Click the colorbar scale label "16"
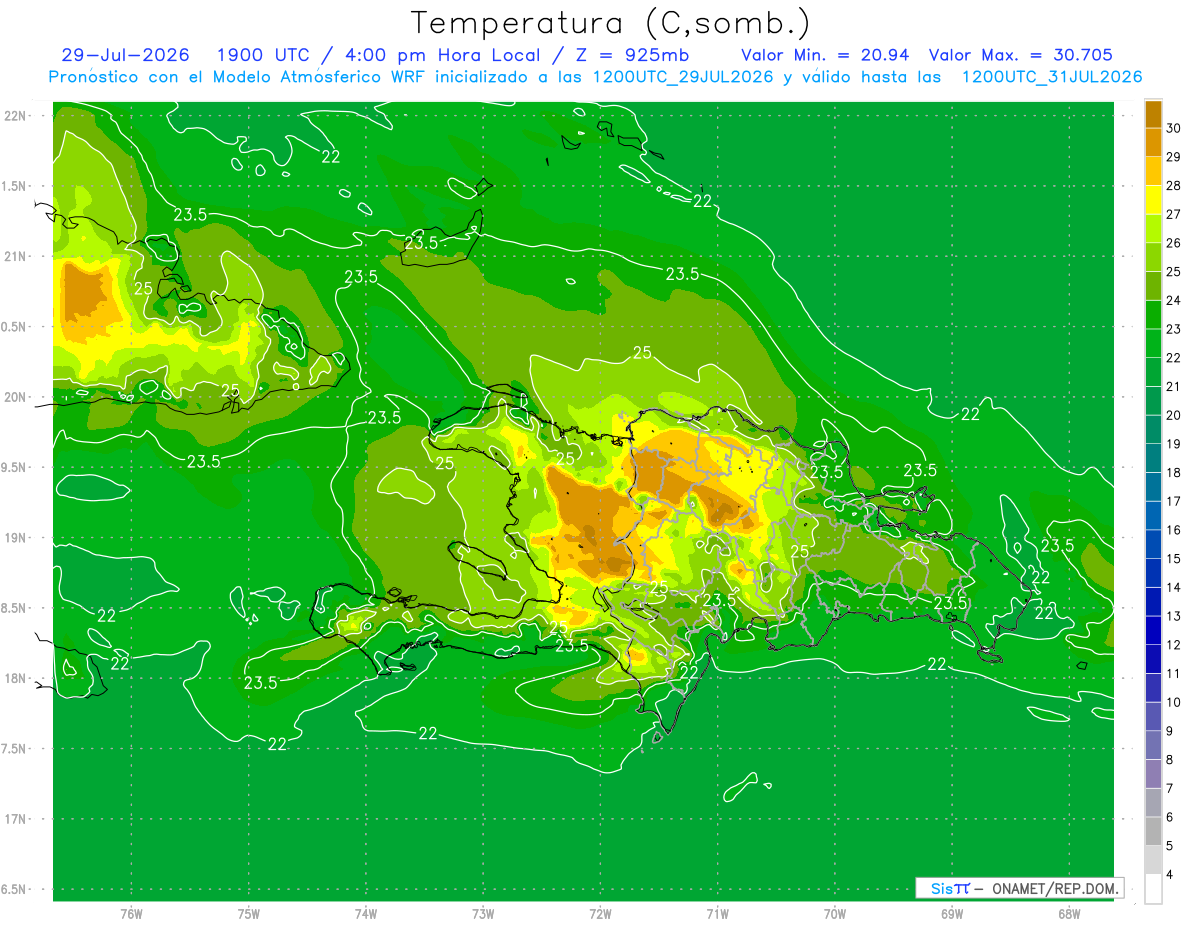This screenshot has height=927, width=1200. pos(1174,530)
